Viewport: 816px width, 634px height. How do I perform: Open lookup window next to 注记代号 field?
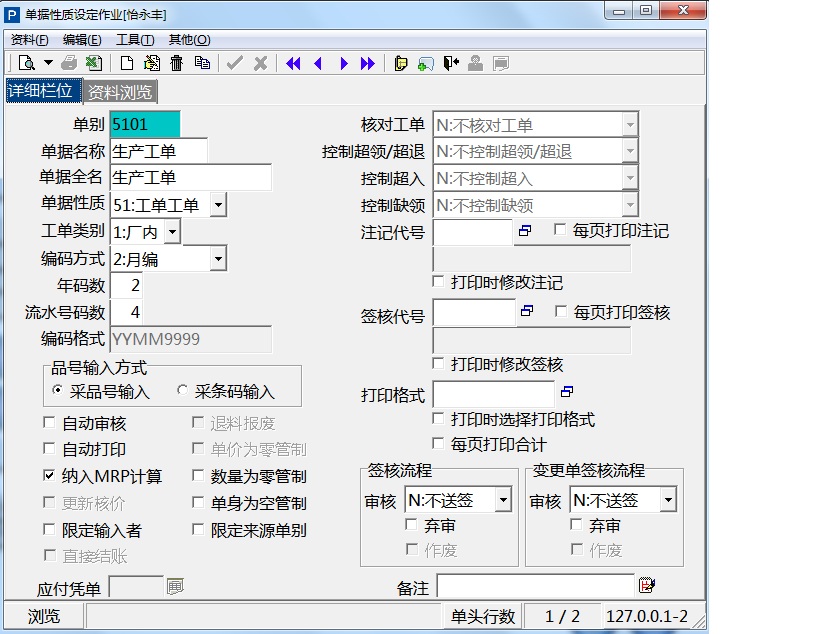click(525, 231)
